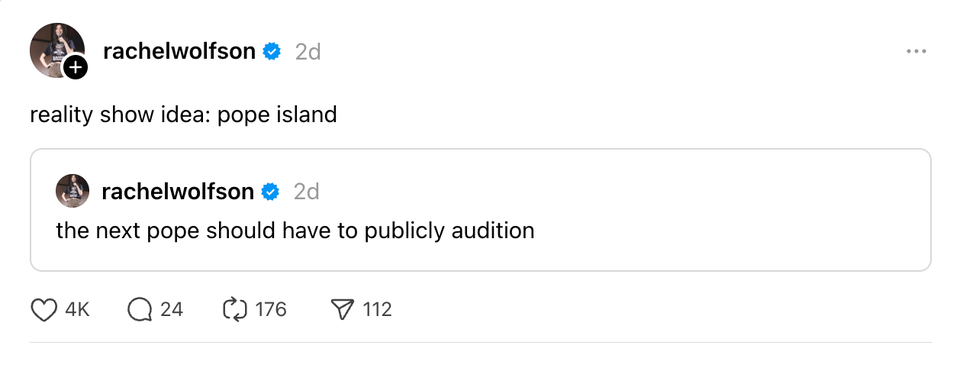The width and height of the screenshot is (960, 371).
Task: Like the pope island post
Action: [44, 310]
